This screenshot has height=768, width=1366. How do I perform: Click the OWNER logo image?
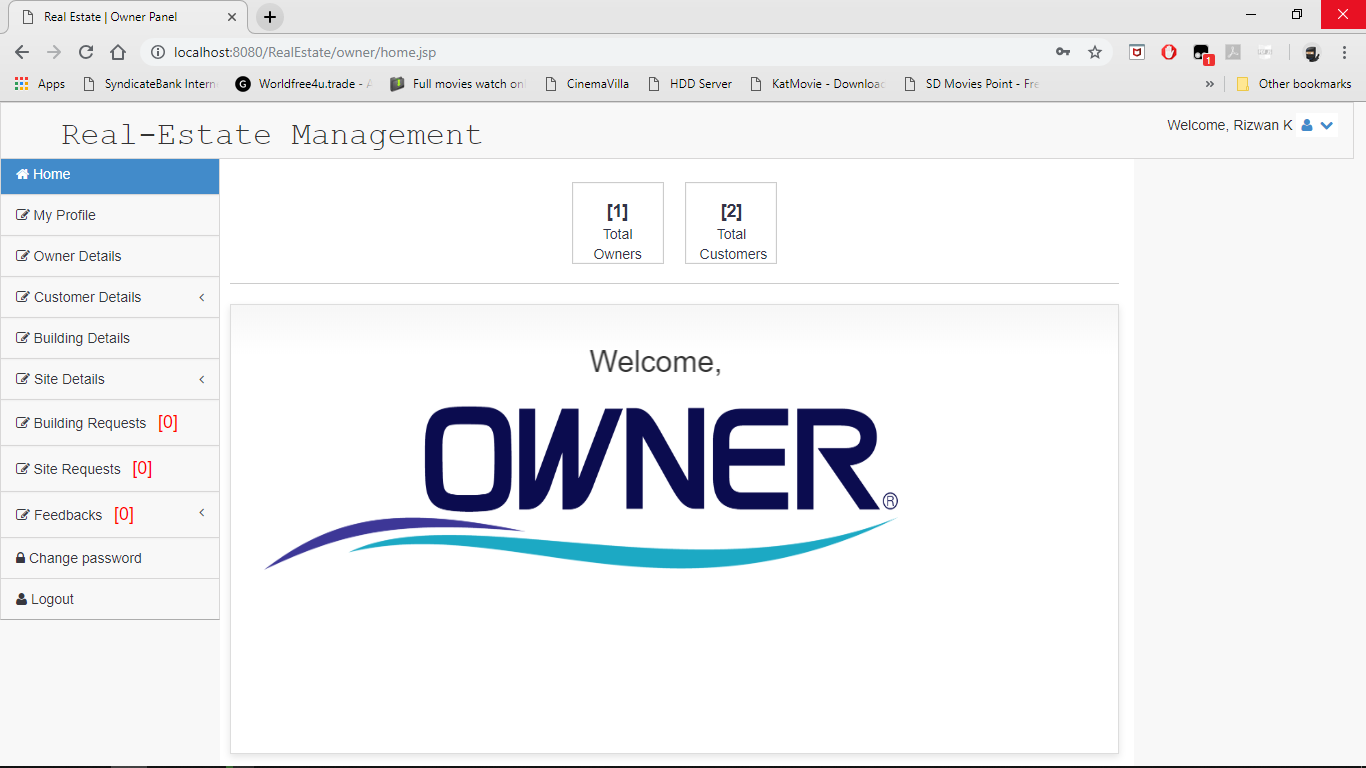tap(581, 487)
